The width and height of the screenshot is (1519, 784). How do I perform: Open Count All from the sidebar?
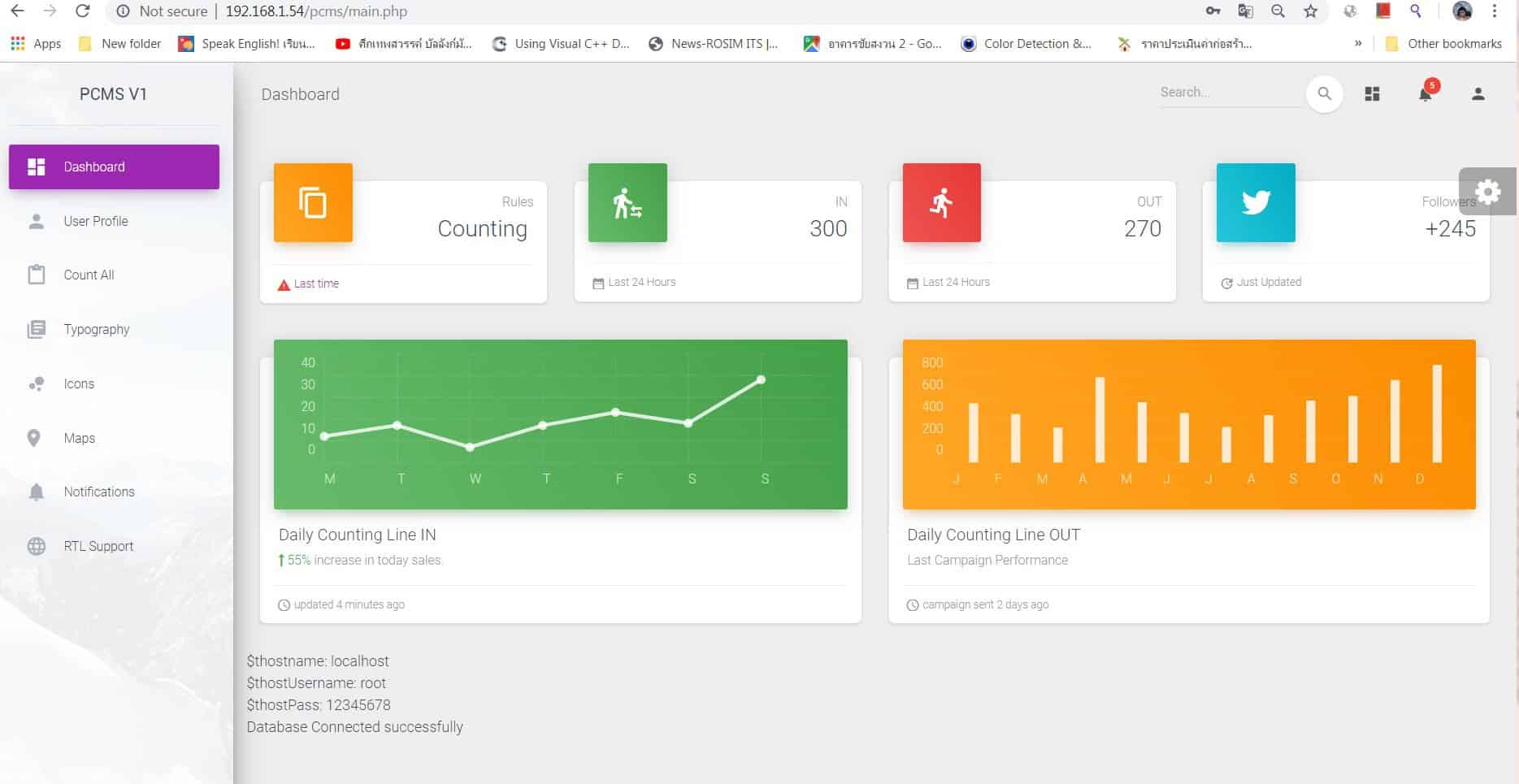tap(89, 275)
